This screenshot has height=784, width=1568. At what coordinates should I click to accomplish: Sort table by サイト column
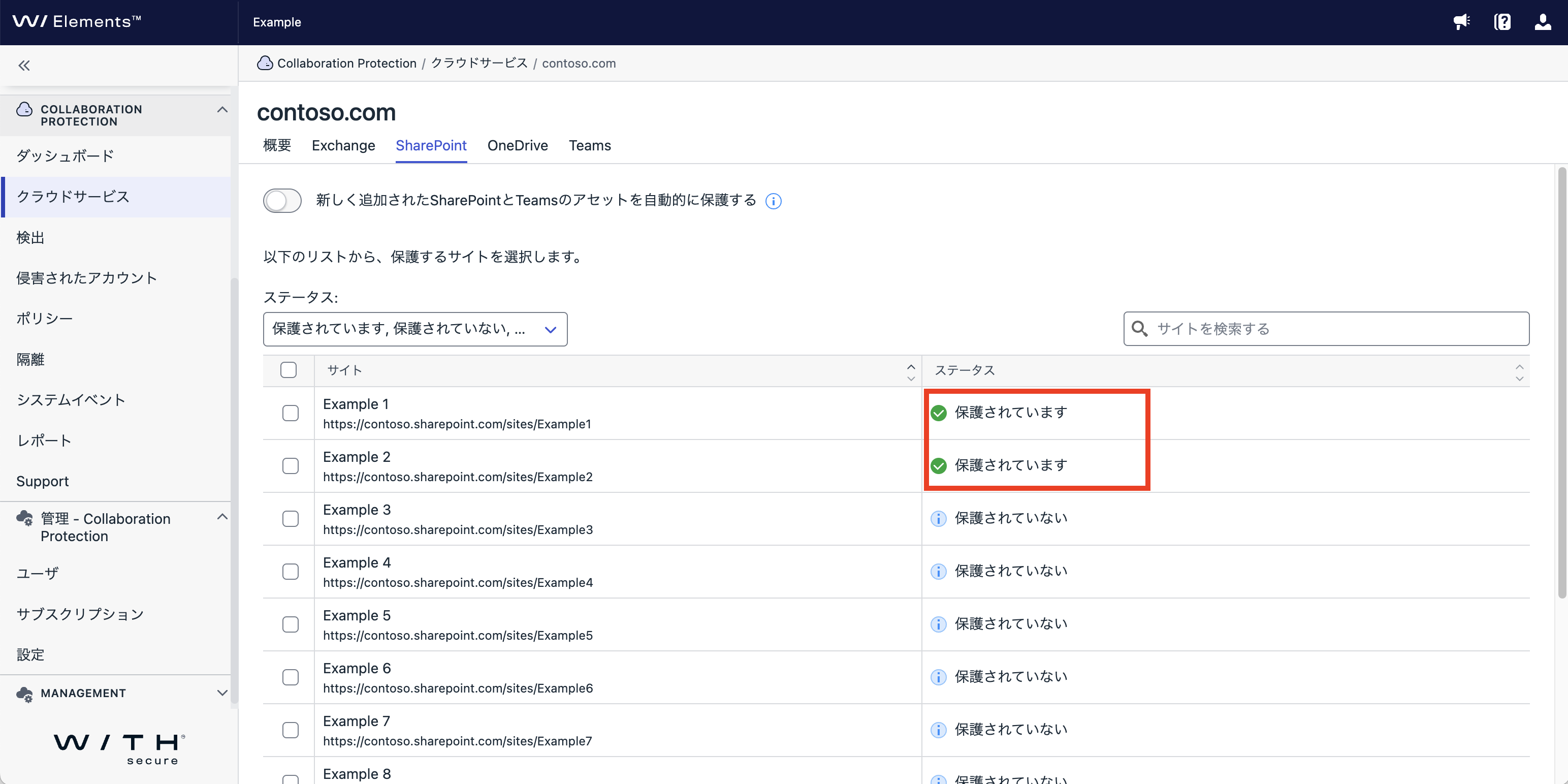point(911,372)
